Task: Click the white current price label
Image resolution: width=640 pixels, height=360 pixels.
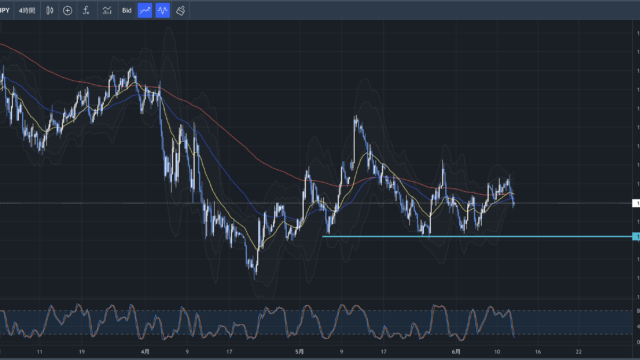Action: point(636,203)
